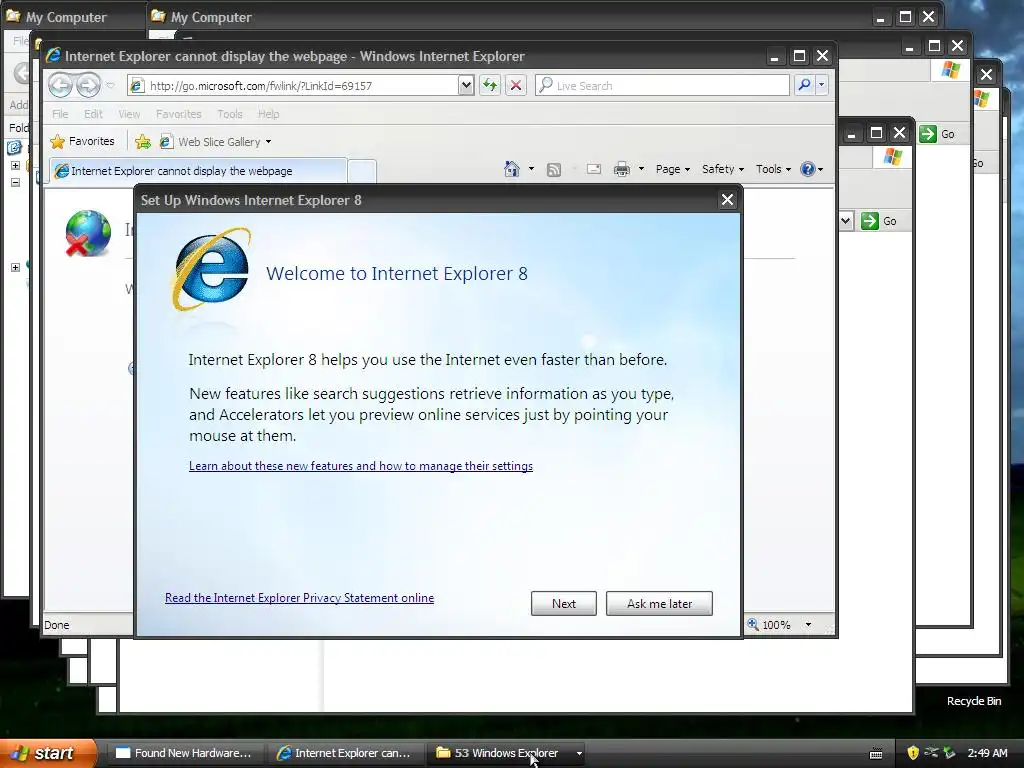Screen dimensions: 1024x768
Task: Click the 'Done' status bar text
Action: pyautogui.click(x=57, y=625)
